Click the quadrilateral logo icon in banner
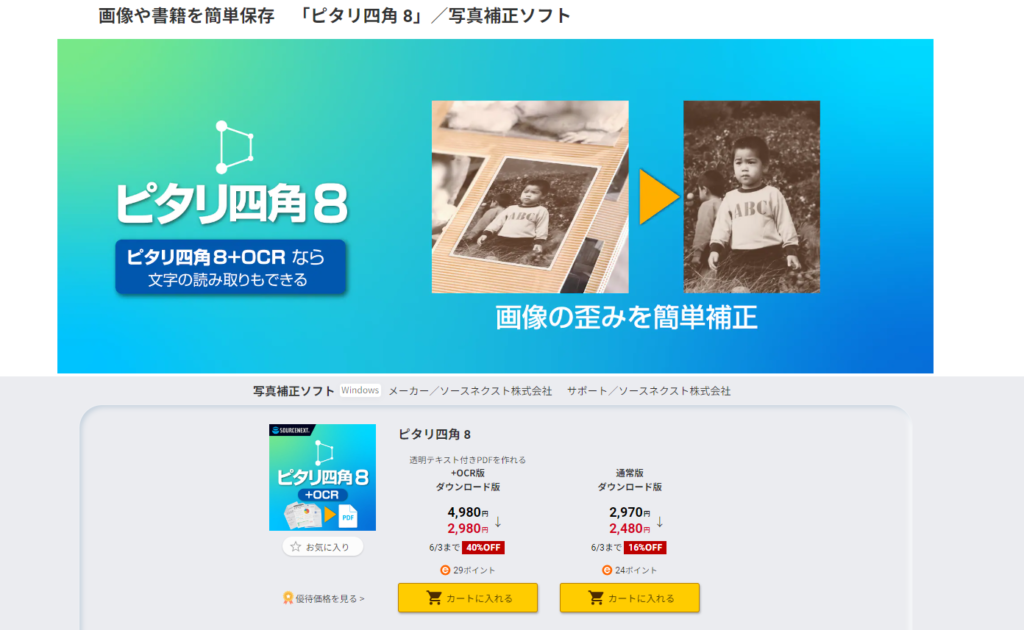Viewport: 1024px width, 630px height. click(234, 147)
